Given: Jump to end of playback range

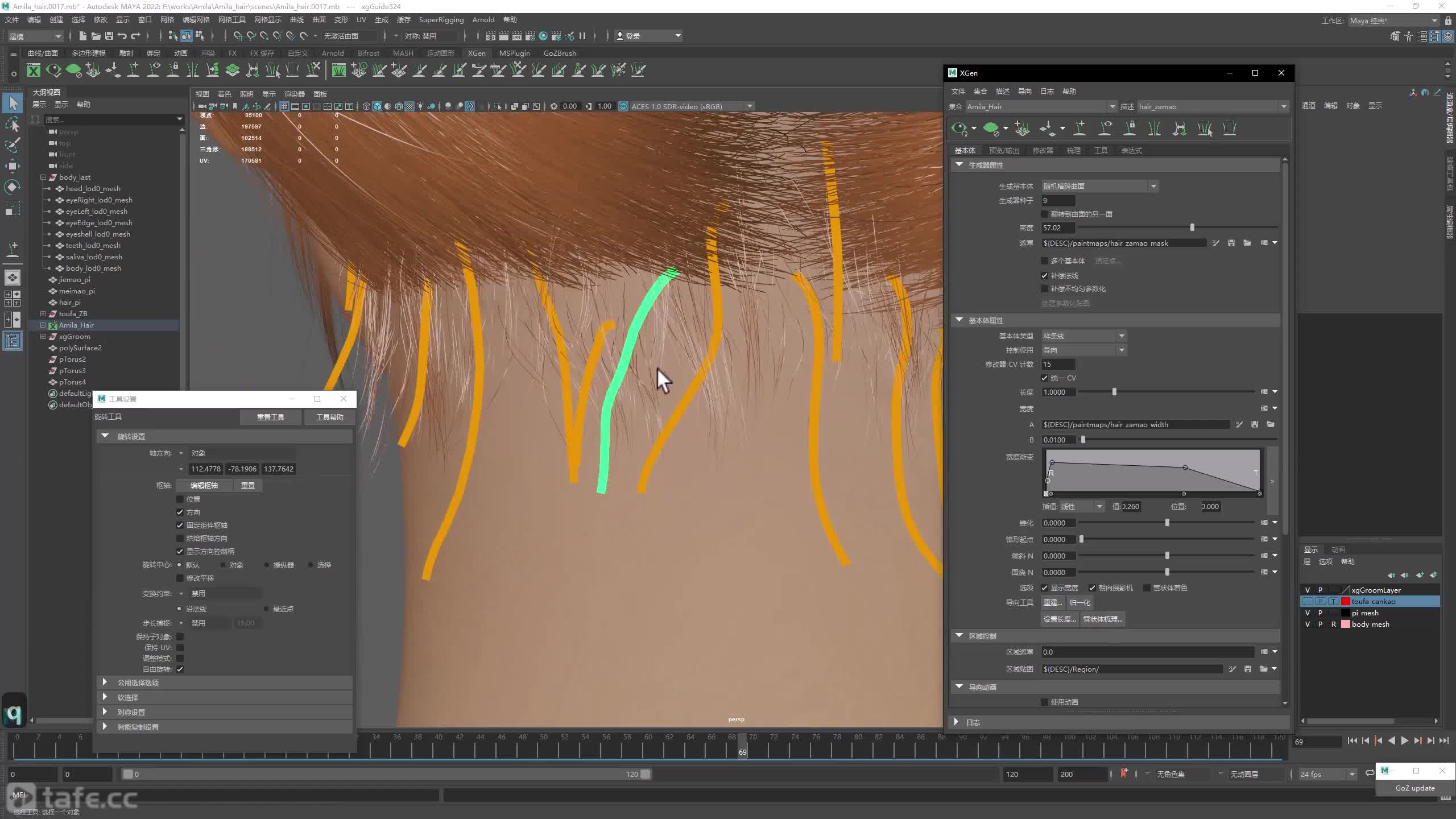Looking at the screenshot, I should (x=1444, y=741).
